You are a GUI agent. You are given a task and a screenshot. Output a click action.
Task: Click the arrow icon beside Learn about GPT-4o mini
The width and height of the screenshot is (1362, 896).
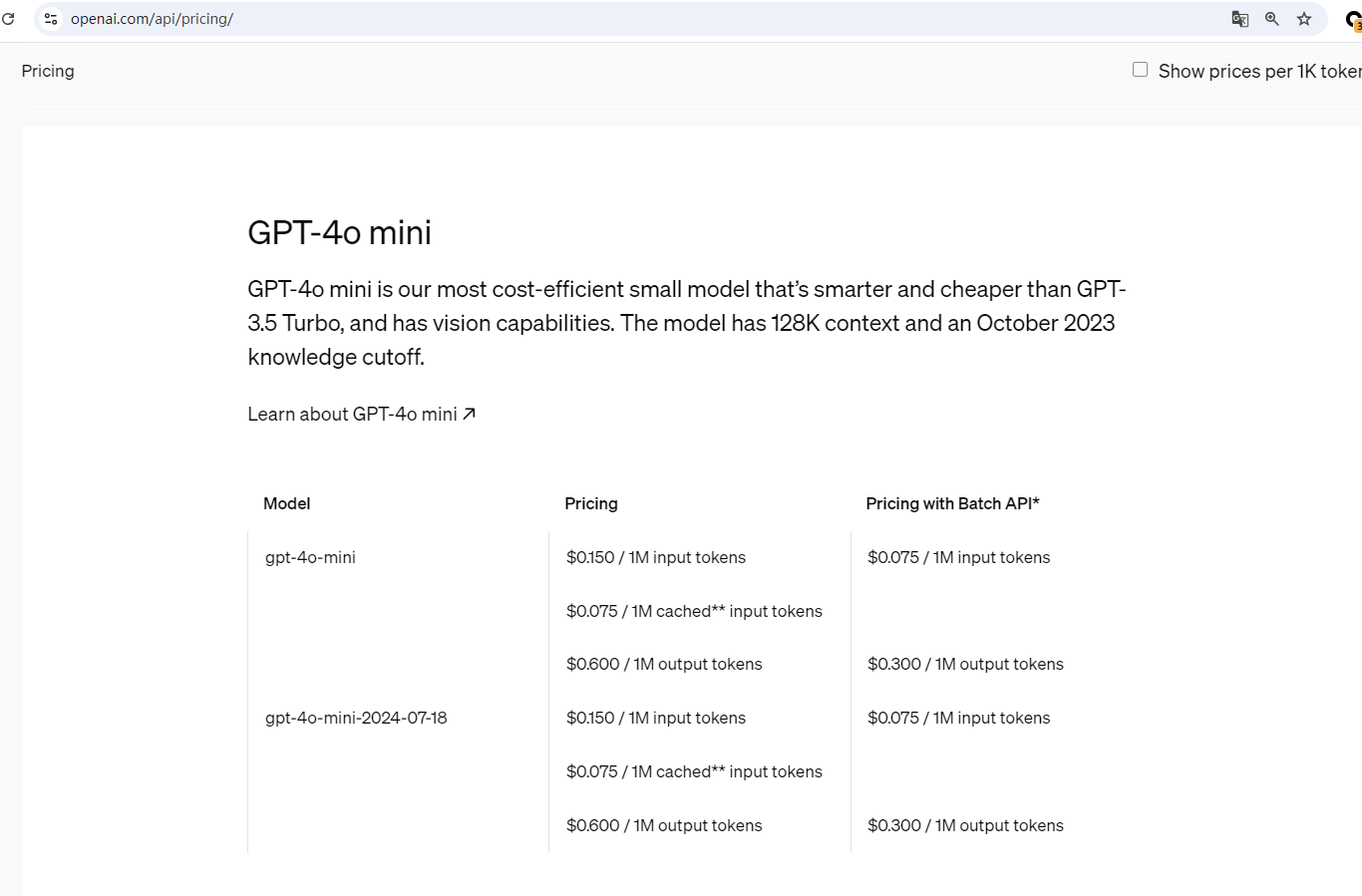click(470, 414)
